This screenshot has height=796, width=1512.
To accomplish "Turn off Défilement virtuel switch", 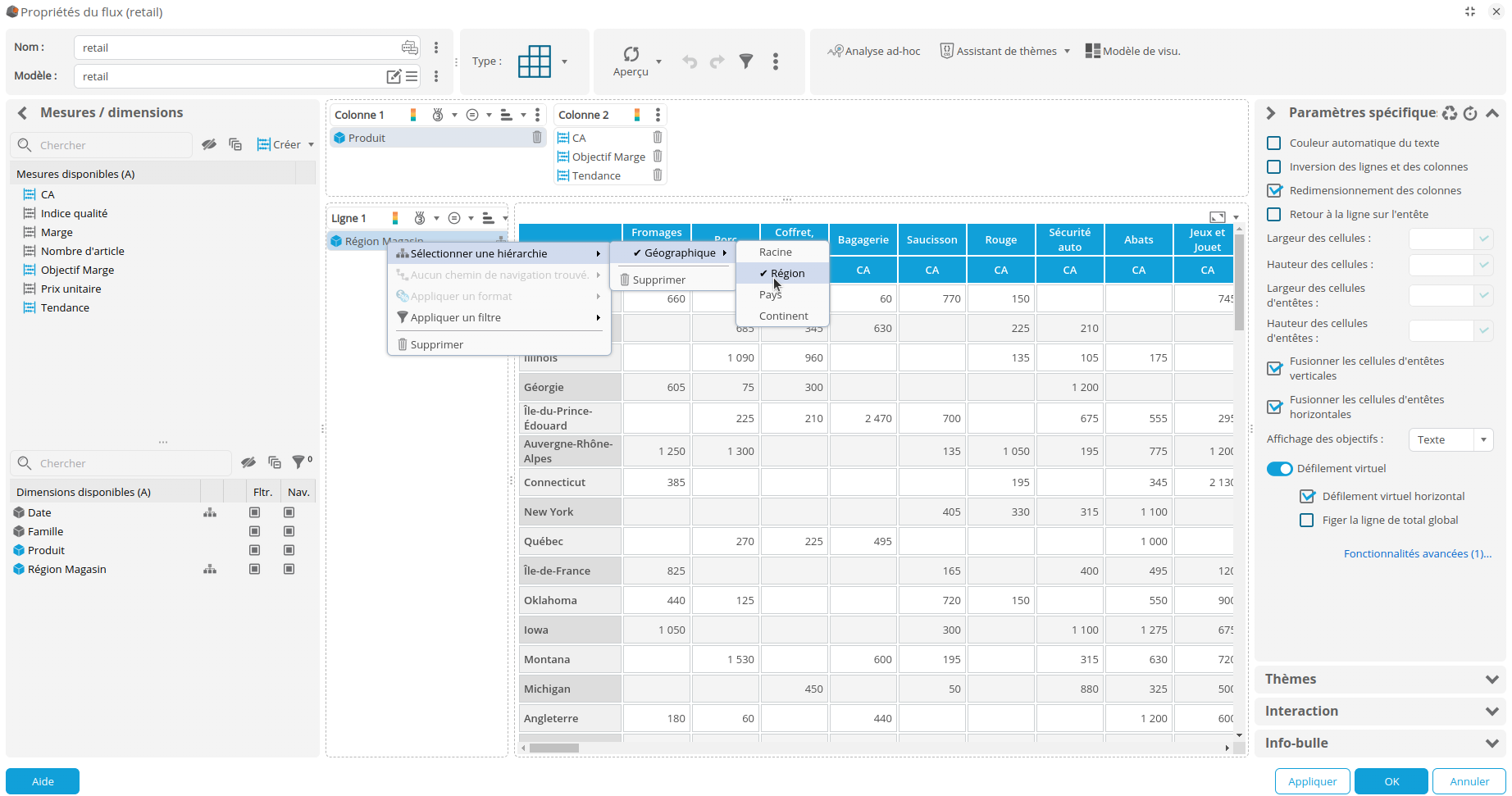I will (x=1279, y=469).
